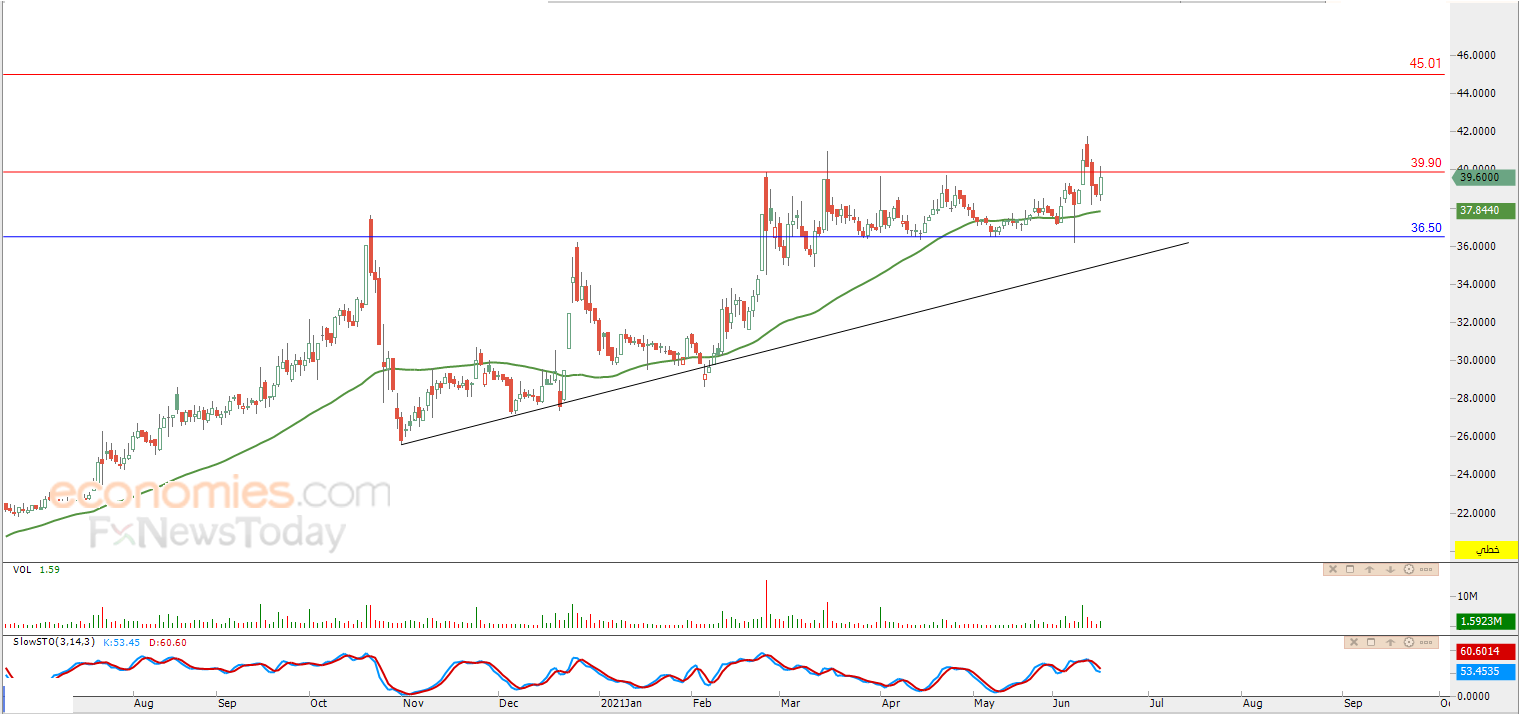Move the VOL panel up

coord(1370,570)
